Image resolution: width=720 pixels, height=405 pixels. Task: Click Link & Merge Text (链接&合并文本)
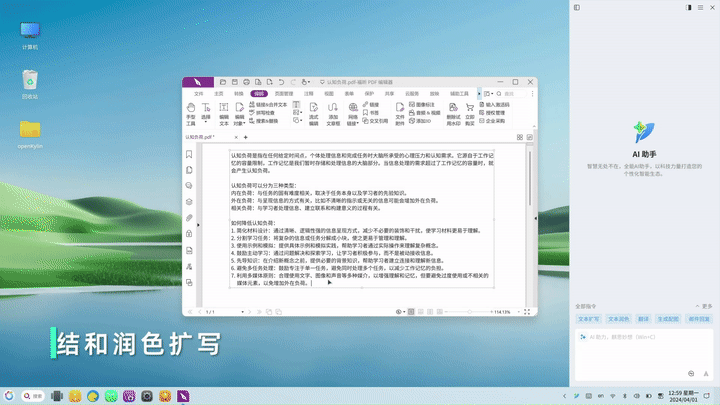(x=268, y=105)
